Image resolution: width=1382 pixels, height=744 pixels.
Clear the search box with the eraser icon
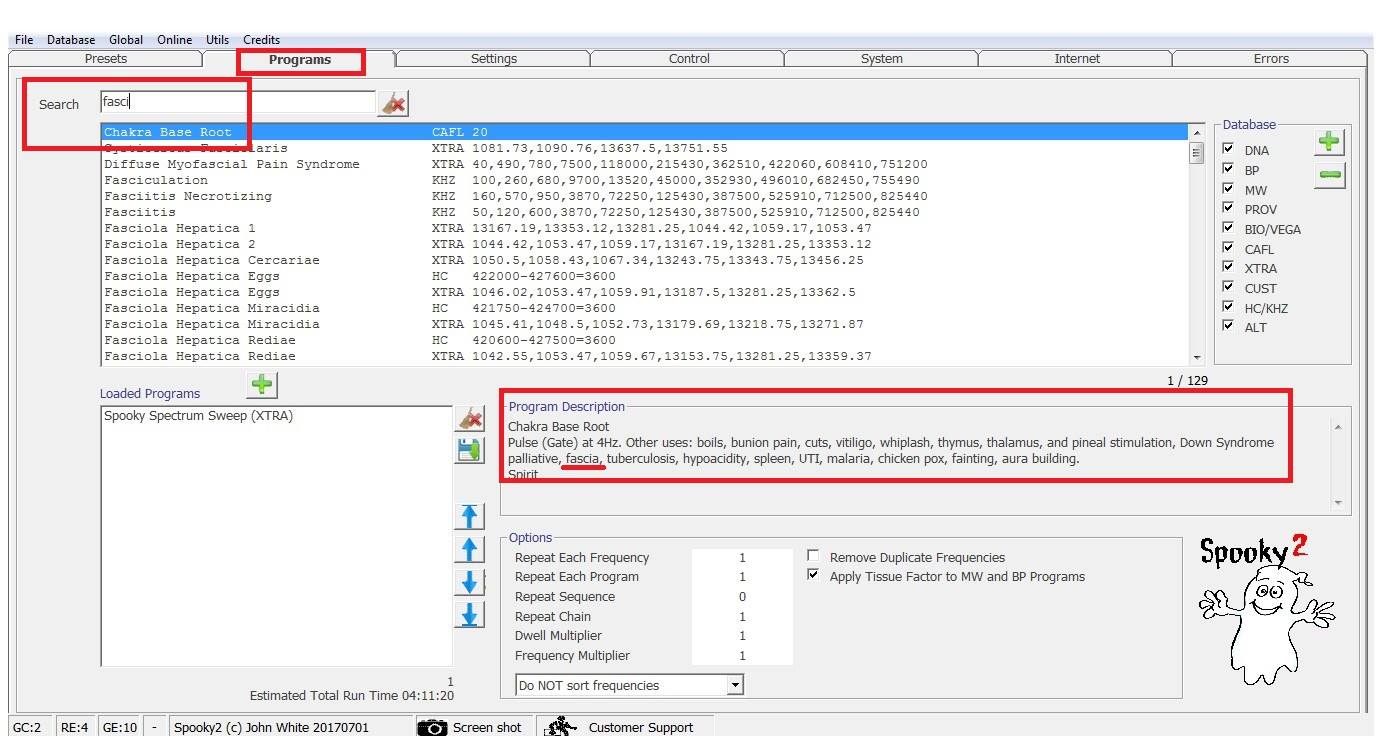(x=393, y=103)
